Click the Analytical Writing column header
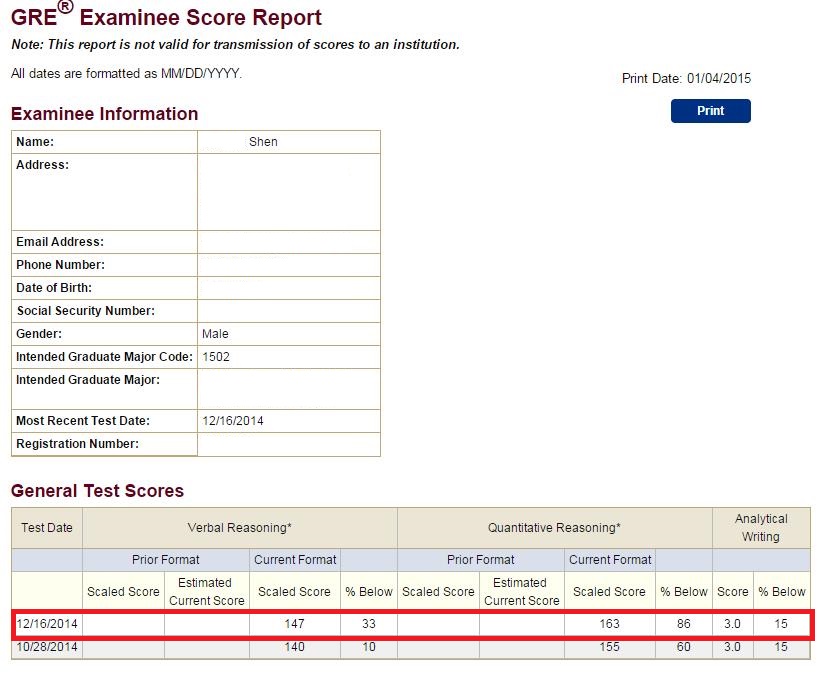Viewport: 829px width, 676px height. tap(761, 527)
